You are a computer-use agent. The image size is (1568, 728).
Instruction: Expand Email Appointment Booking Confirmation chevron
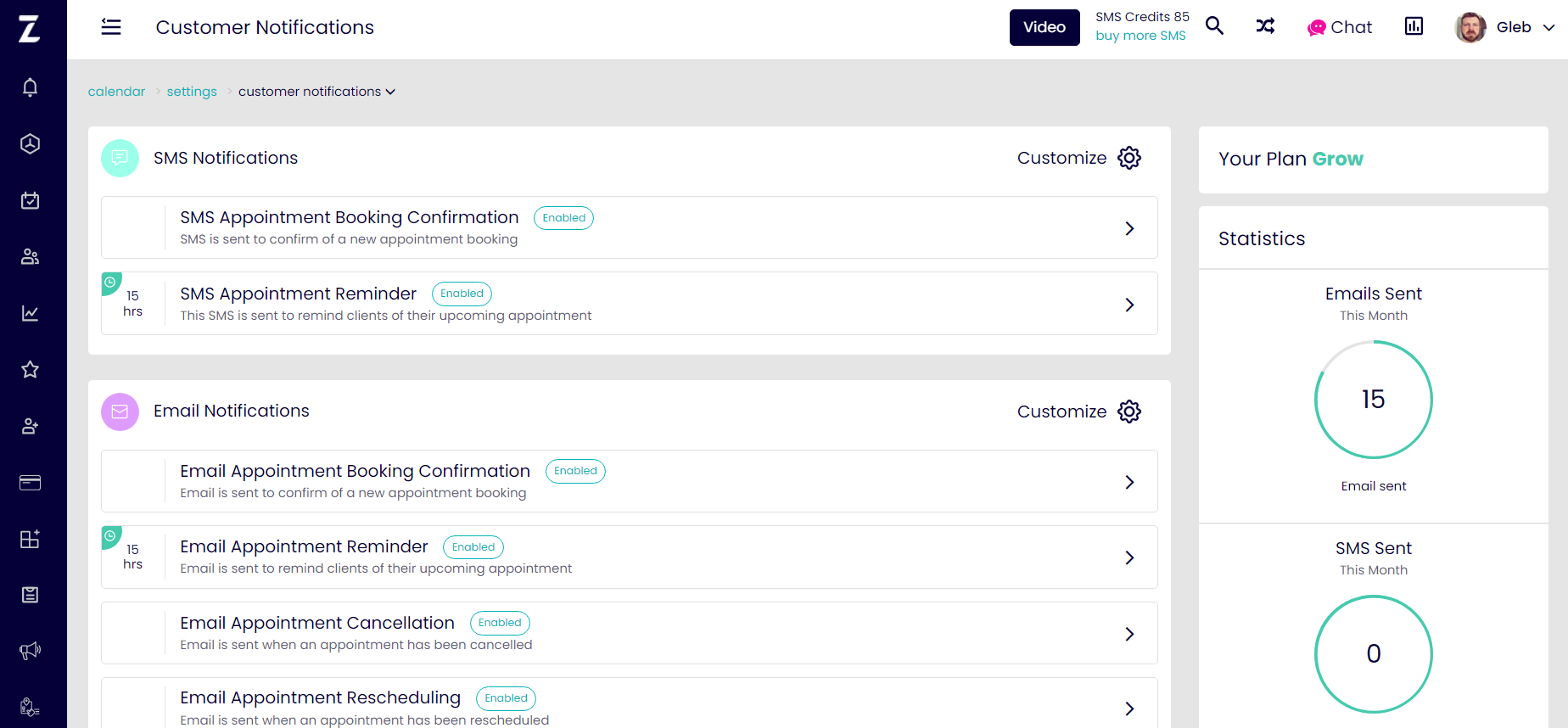tap(1129, 482)
